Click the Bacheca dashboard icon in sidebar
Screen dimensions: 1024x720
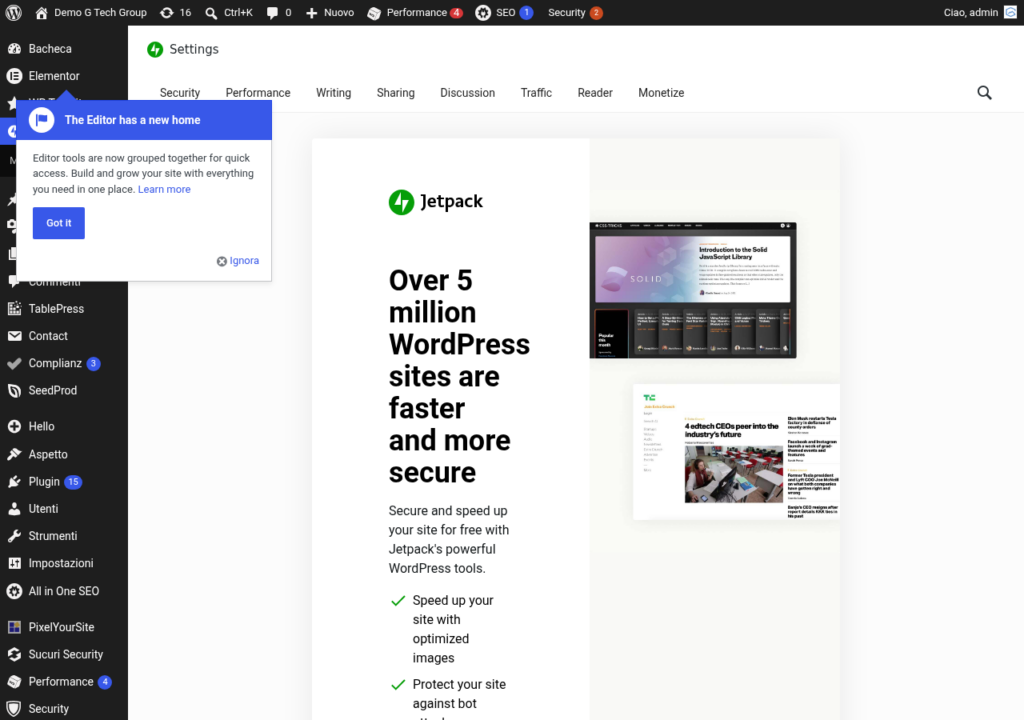(x=14, y=49)
